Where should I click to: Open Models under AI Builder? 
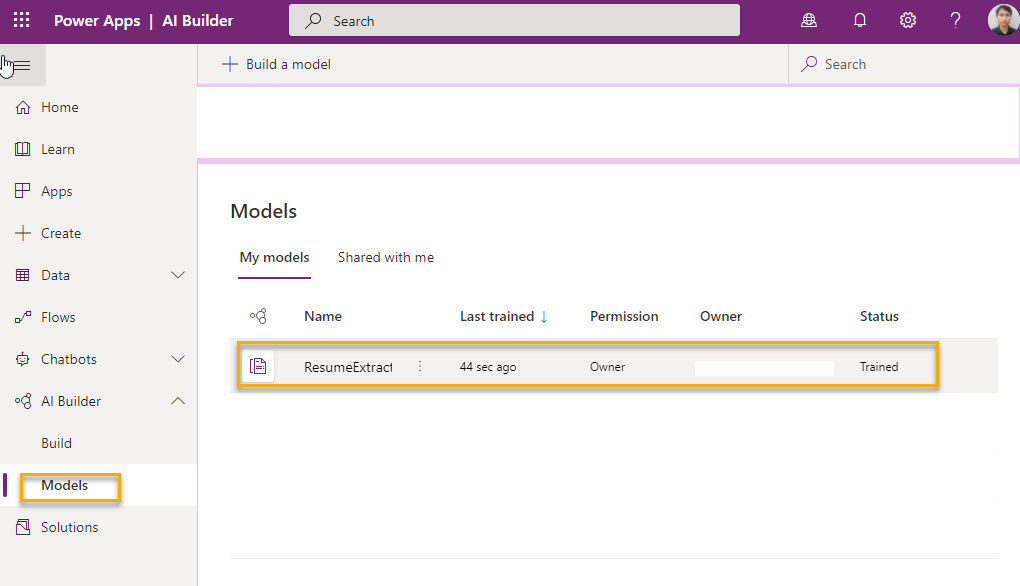tap(64, 485)
